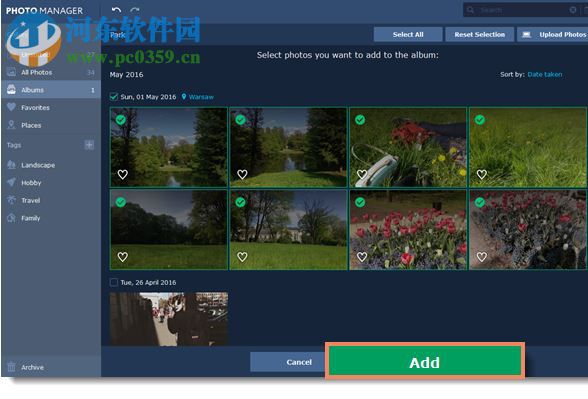The image size is (588, 399).
Task: Favorite the second pond lawn photo heart
Action: 242,174
